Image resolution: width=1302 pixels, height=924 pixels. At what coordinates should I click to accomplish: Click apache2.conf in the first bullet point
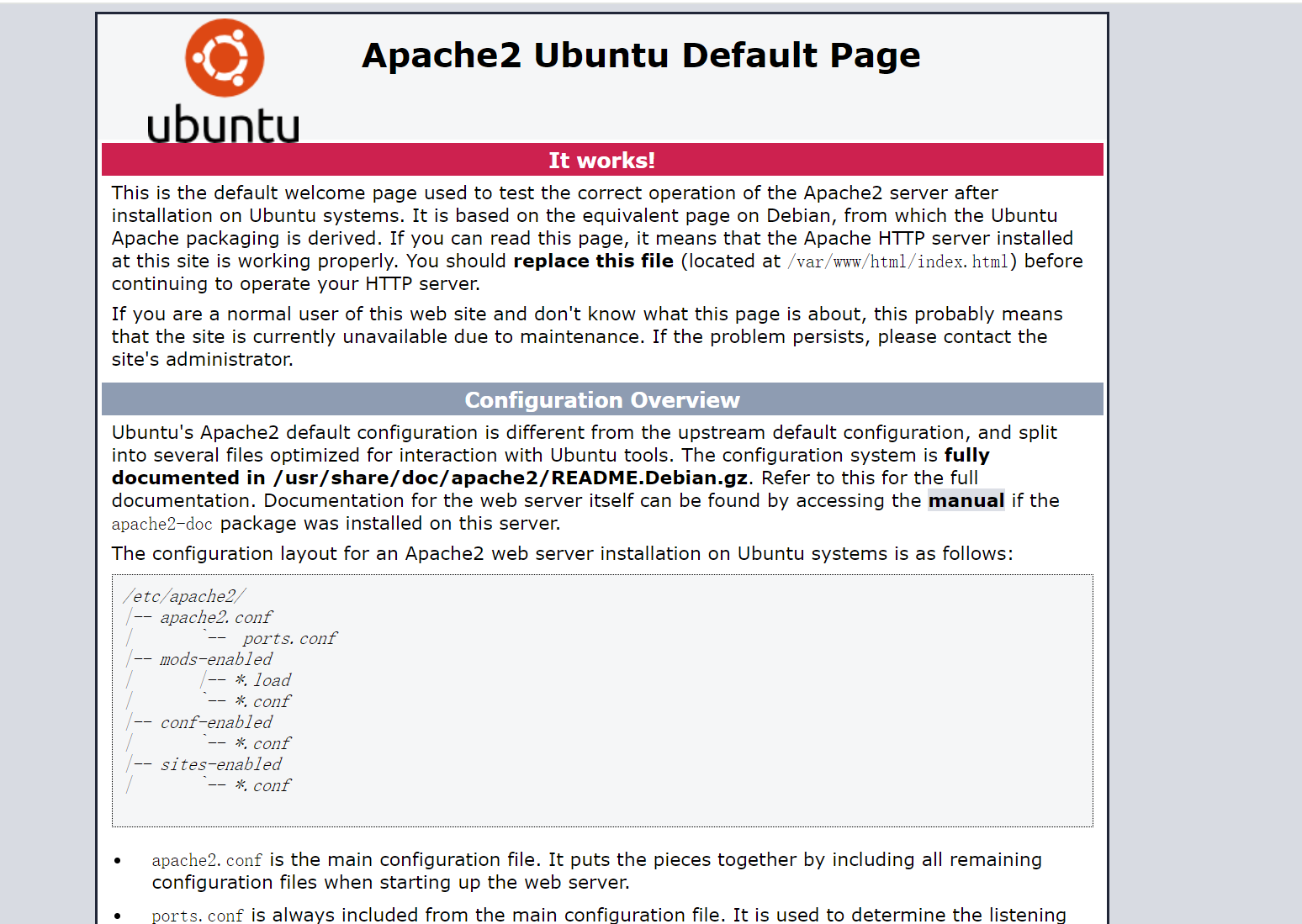point(207,861)
